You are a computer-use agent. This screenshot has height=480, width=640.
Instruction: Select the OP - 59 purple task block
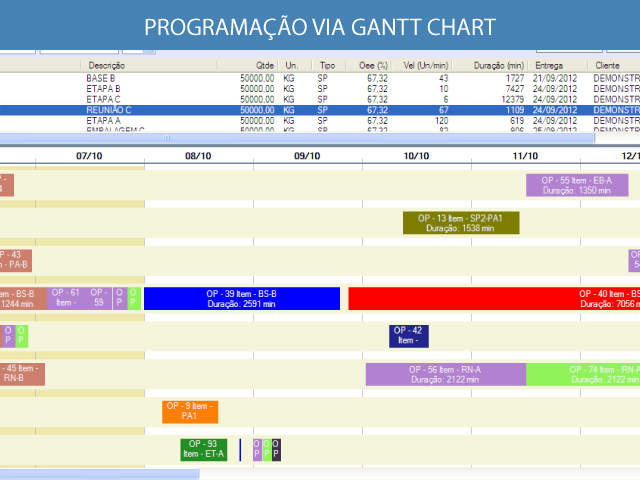click(98, 298)
